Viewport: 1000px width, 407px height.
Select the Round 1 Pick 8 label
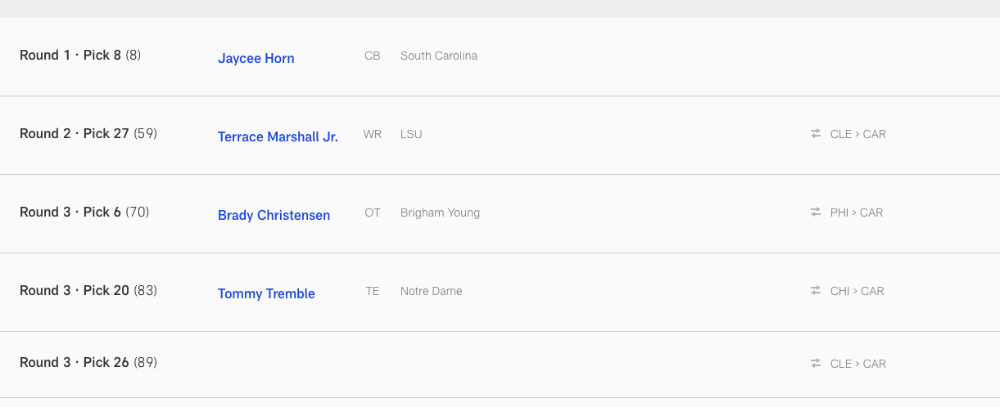pos(80,55)
